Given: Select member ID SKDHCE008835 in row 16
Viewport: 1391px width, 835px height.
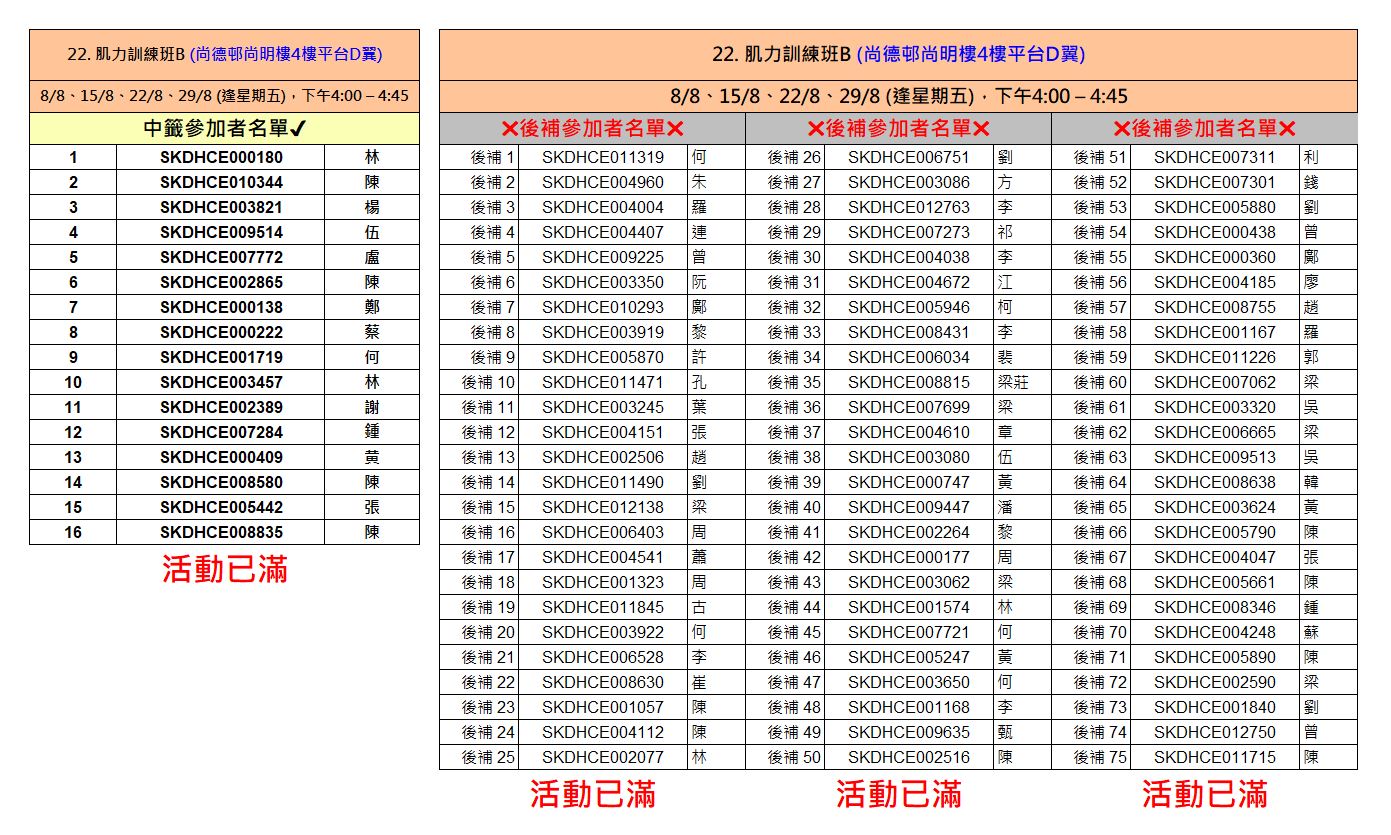Looking at the screenshot, I should pos(221,532).
